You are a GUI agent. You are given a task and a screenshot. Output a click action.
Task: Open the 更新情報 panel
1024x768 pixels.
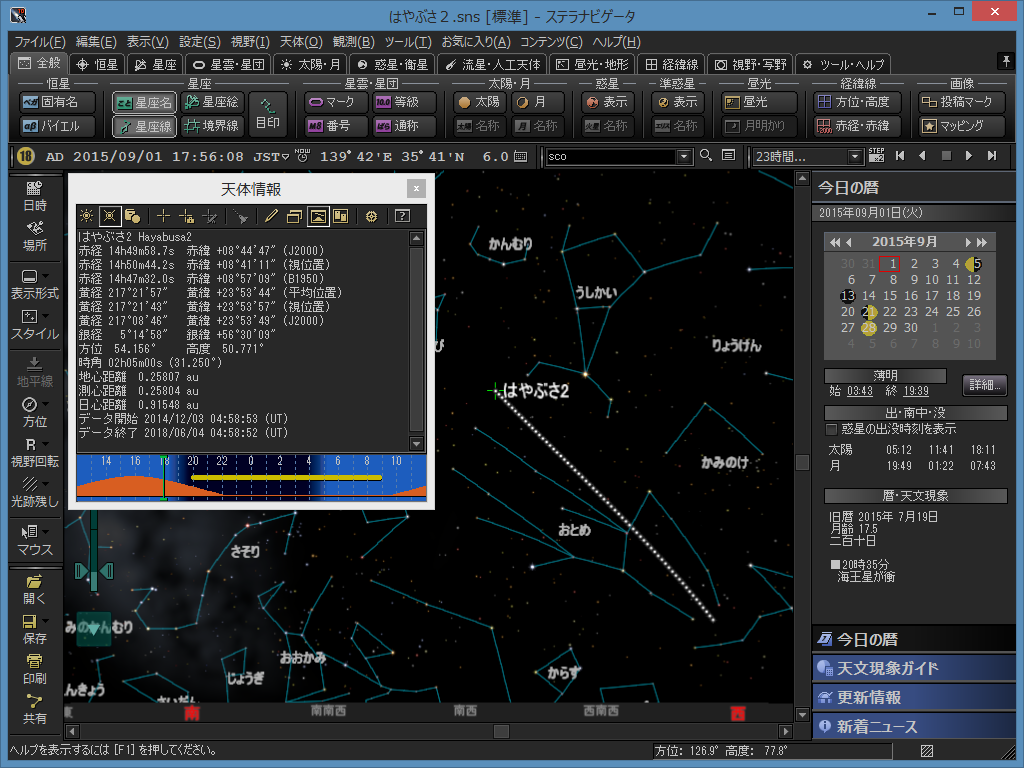[914, 697]
